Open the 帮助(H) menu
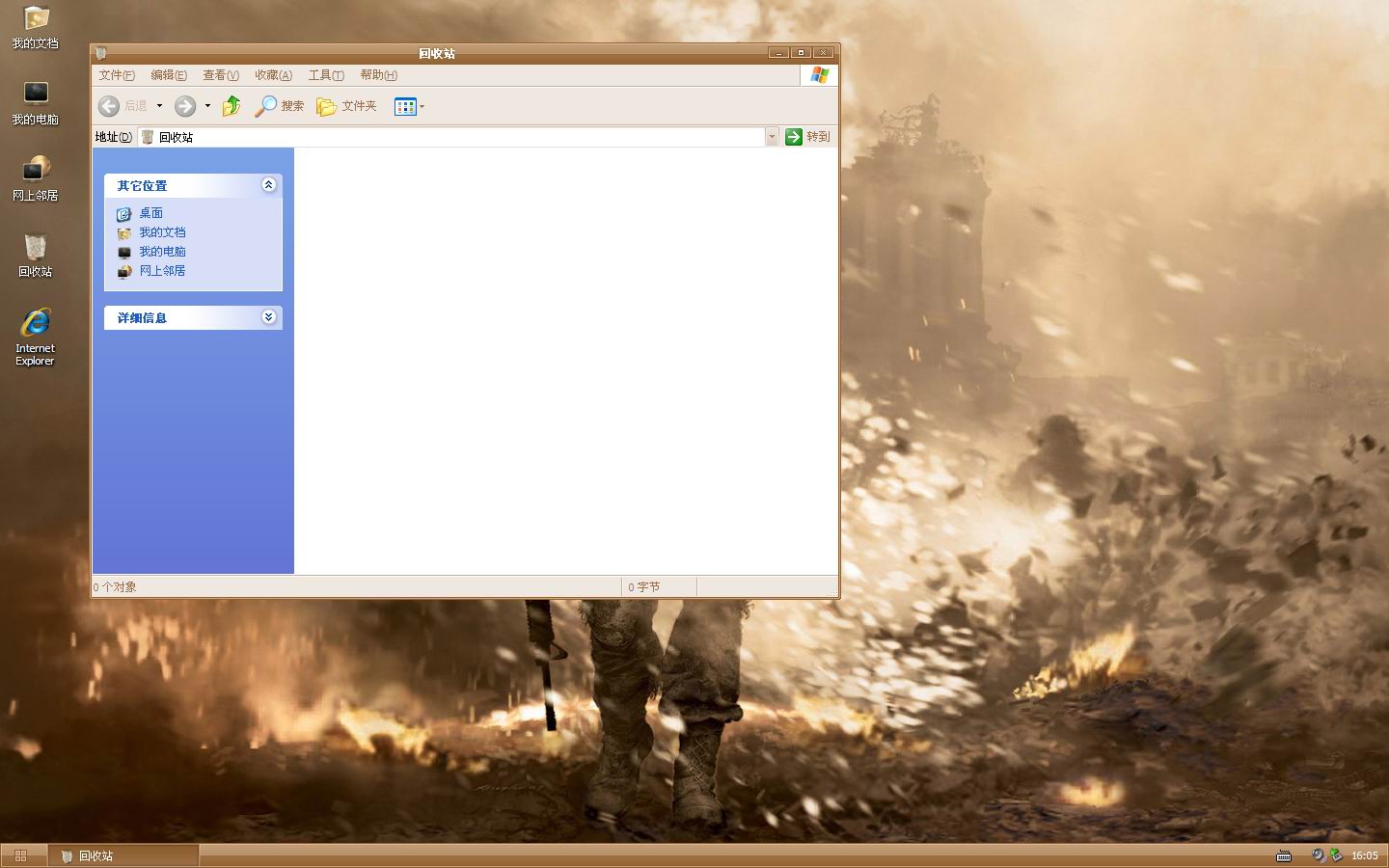Image resolution: width=1389 pixels, height=868 pixels. 378,75
